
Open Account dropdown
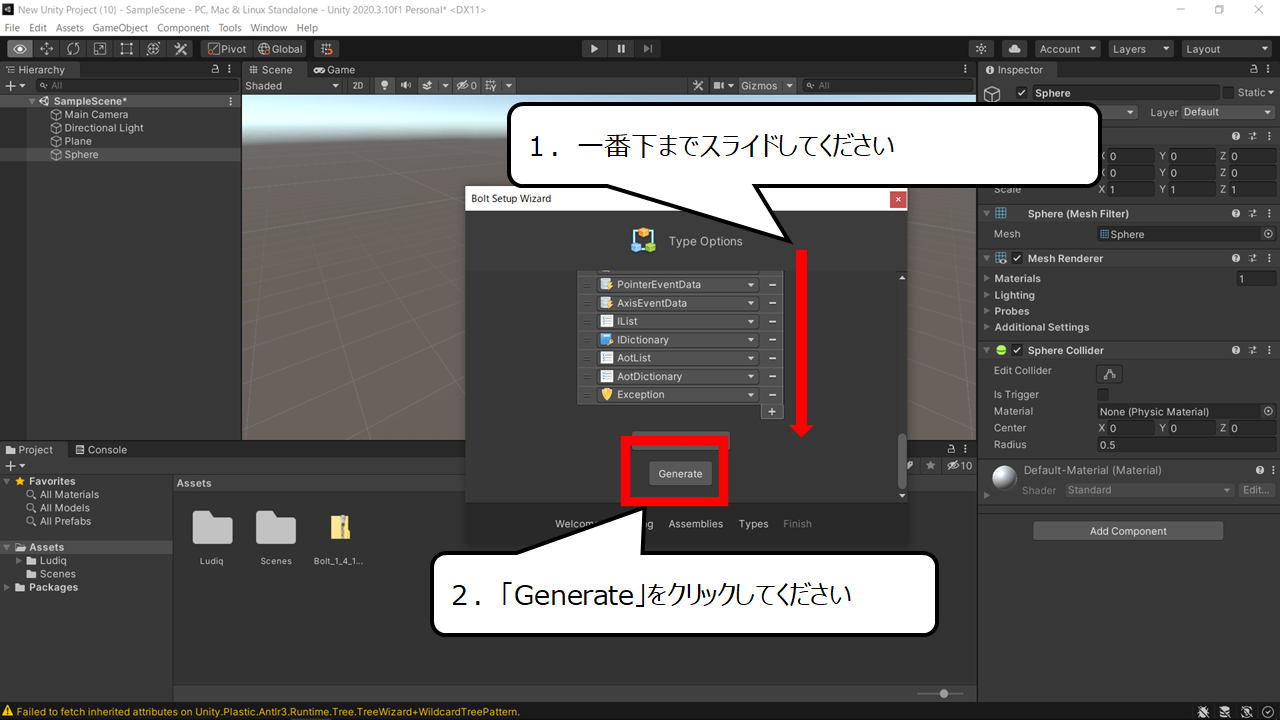(1067, 49)
